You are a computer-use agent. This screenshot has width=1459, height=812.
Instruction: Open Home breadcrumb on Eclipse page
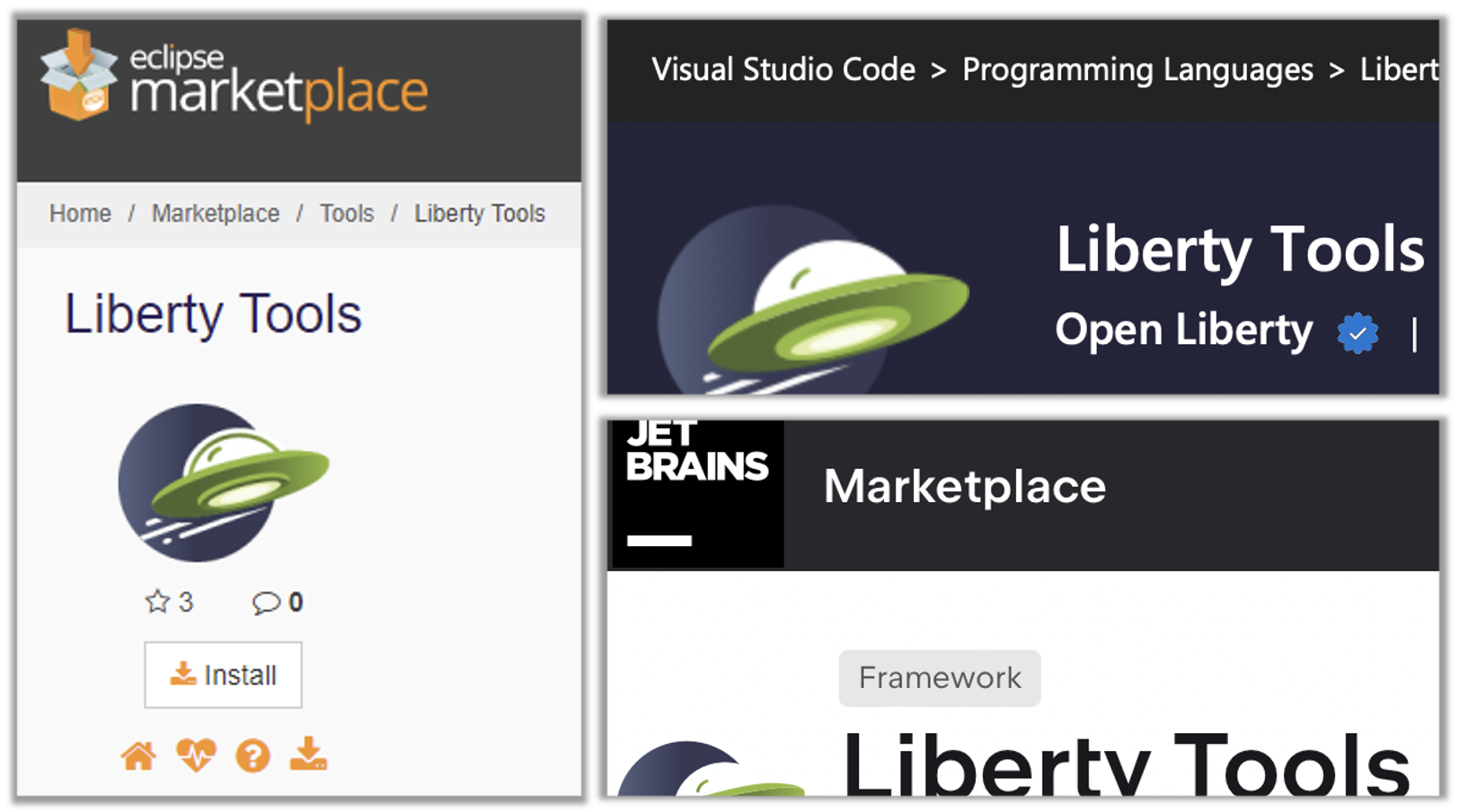point(80,214)
